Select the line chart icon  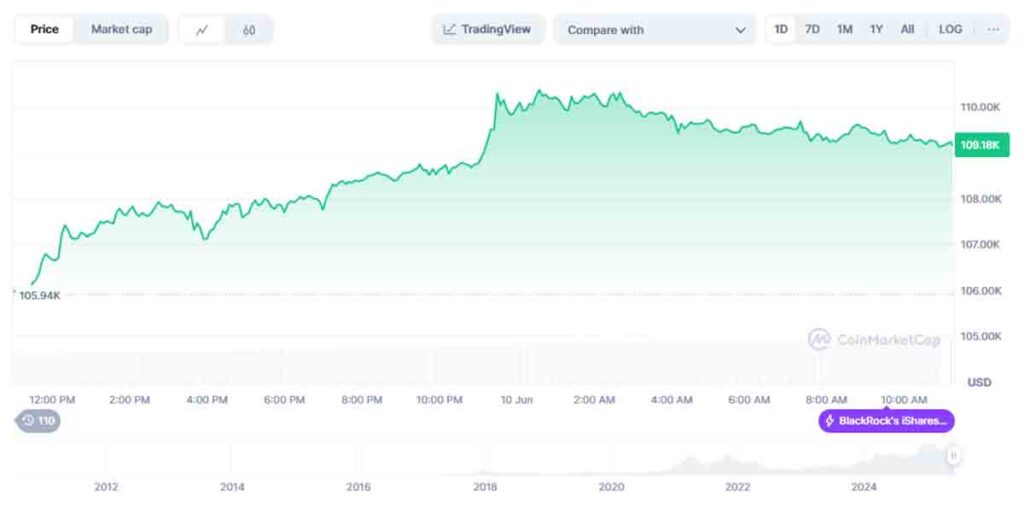pos(202,30)
